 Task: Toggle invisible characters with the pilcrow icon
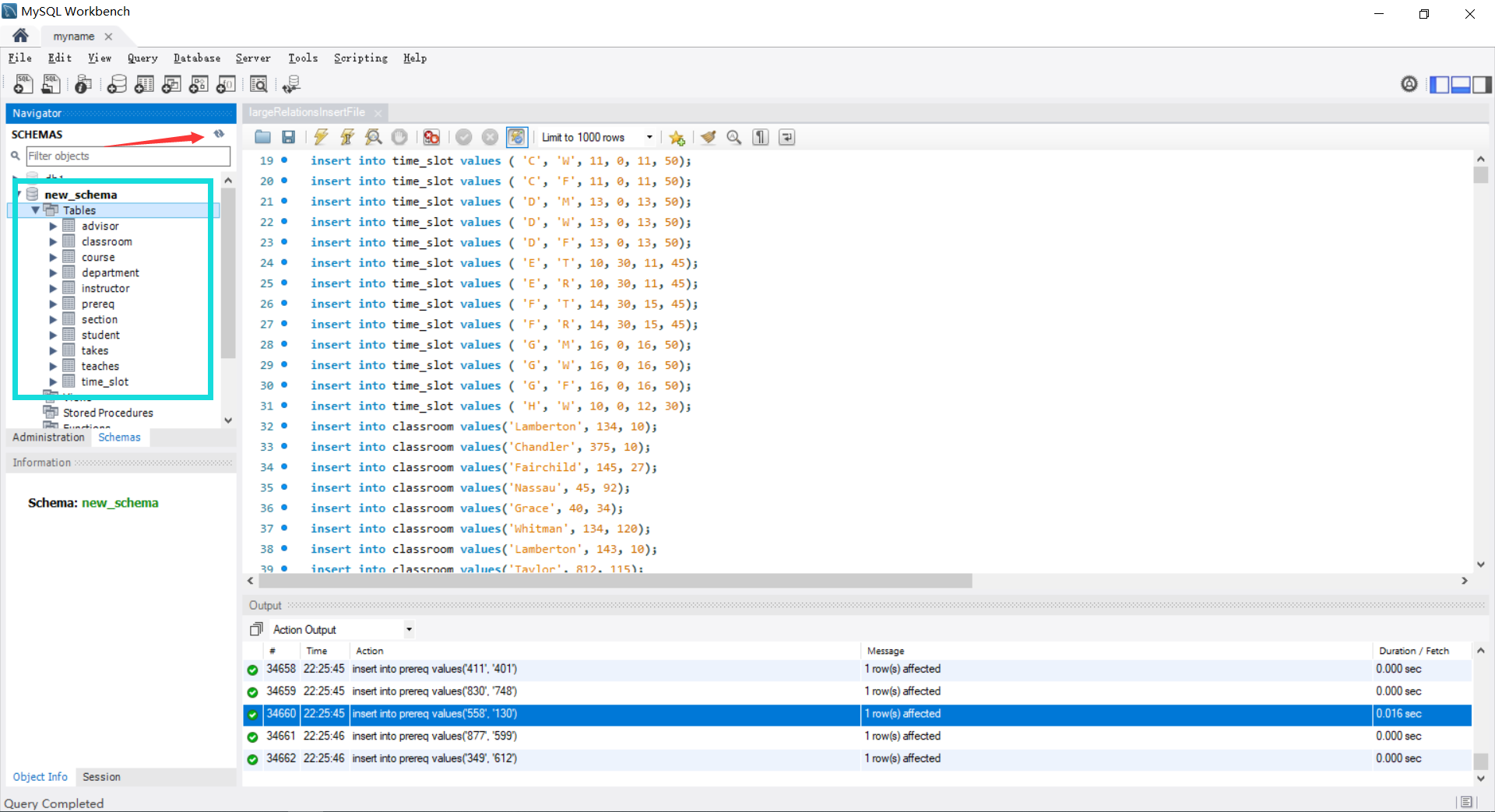tap(760, 137)
